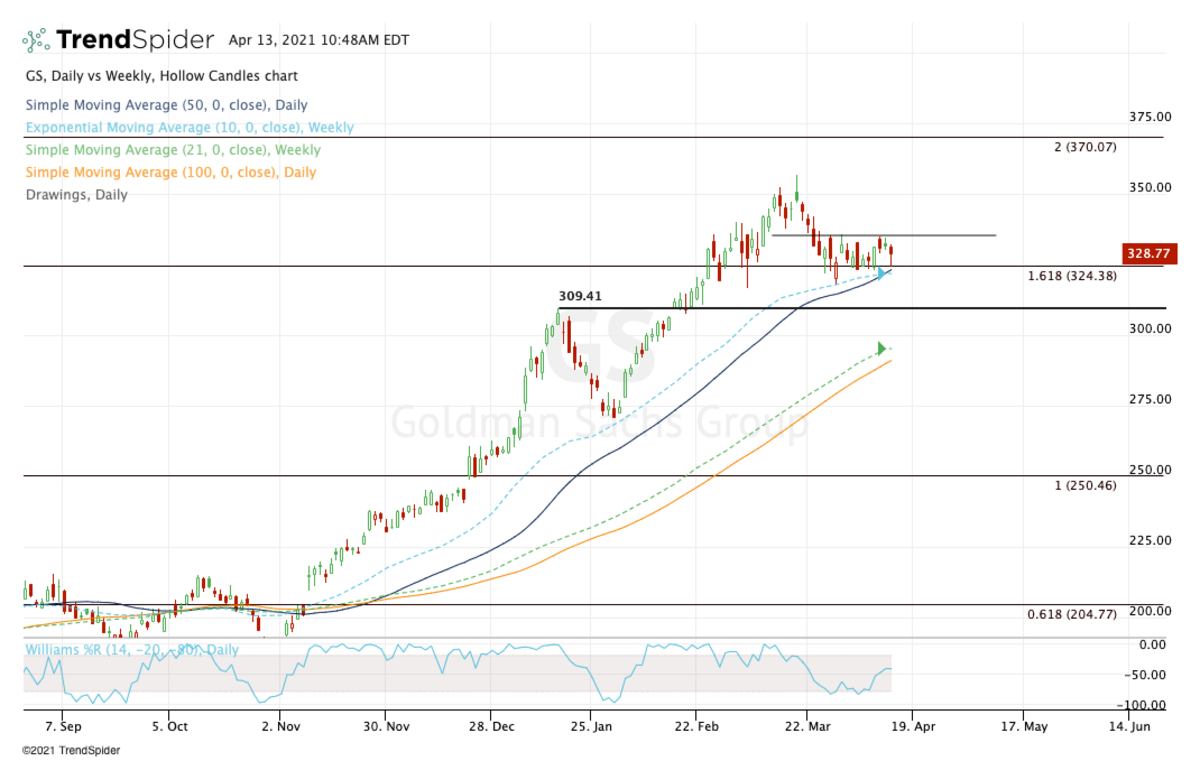Click the Drawings, Daily legend entry
Image resolution: width=1200 pixels, height=761 pixels.
click(76, 195)
